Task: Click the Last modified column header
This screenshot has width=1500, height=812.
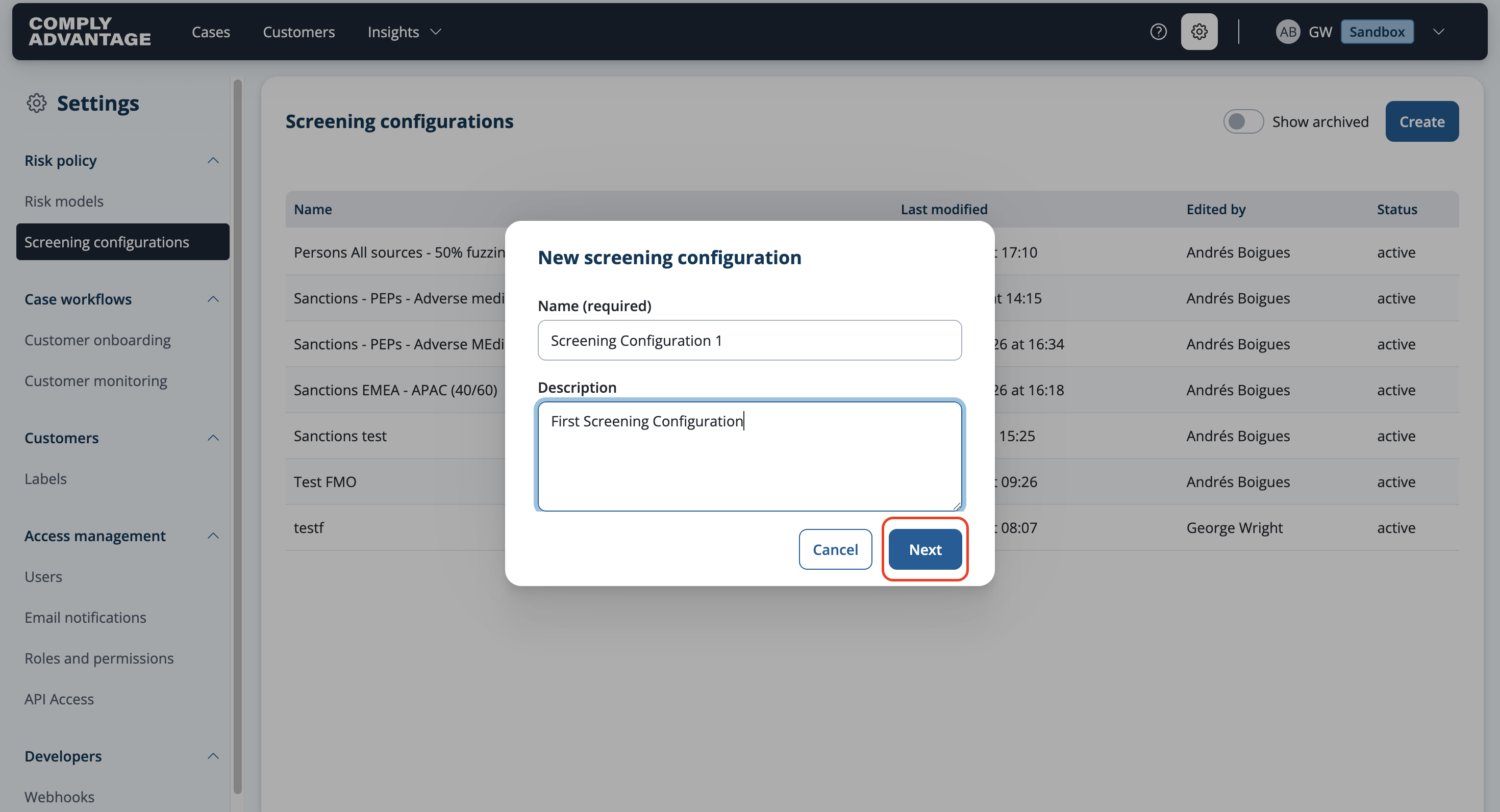Action: (x=944, y=209)
